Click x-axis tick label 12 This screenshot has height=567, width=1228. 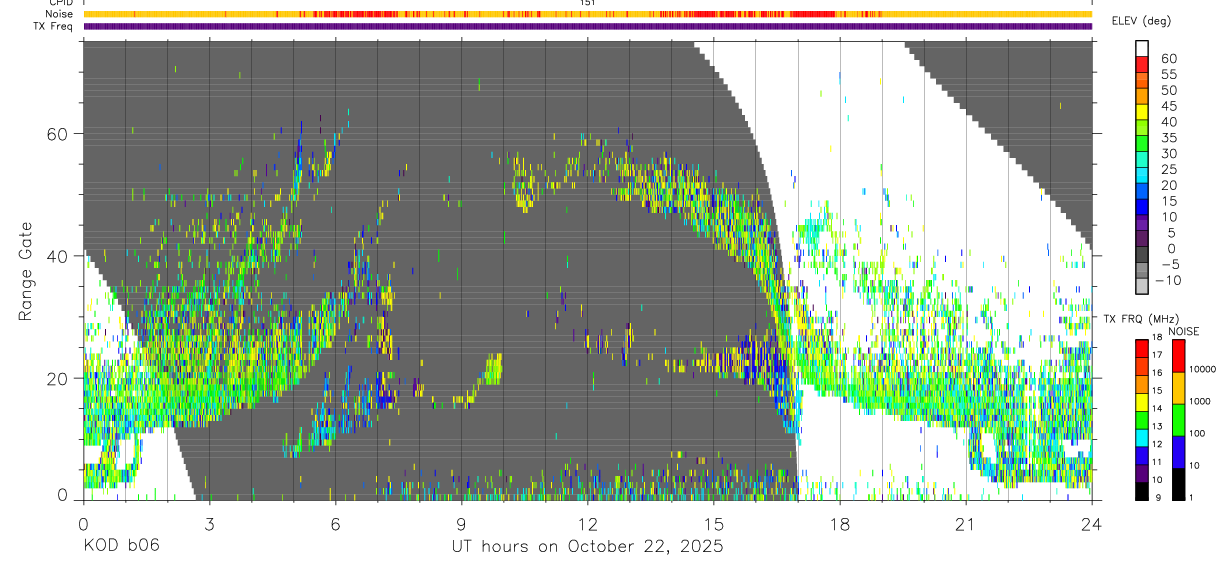(587, 523)
